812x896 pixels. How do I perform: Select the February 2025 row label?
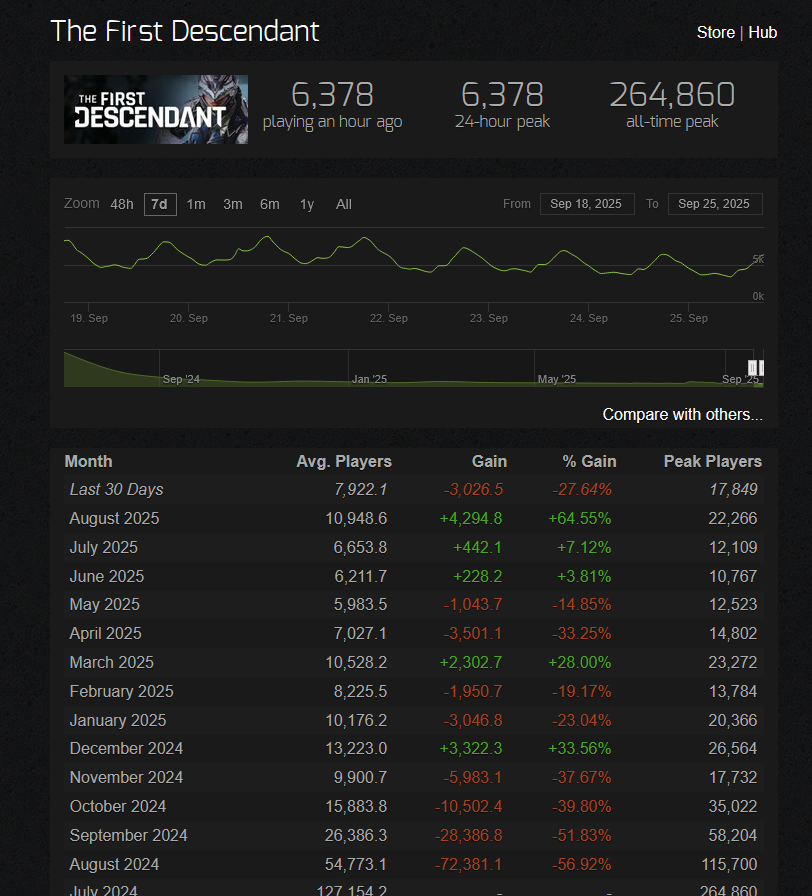[x=121, y=691]
